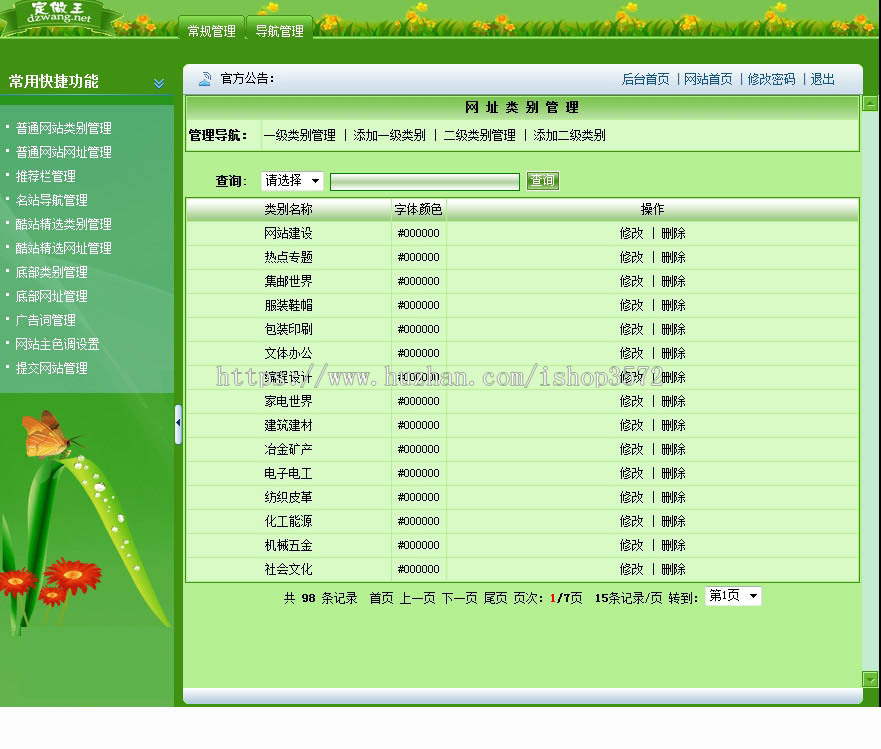Open the 第1页 page-jump dropdown
The height and width of the screenshot is (749, 881).
pos(733,595)
